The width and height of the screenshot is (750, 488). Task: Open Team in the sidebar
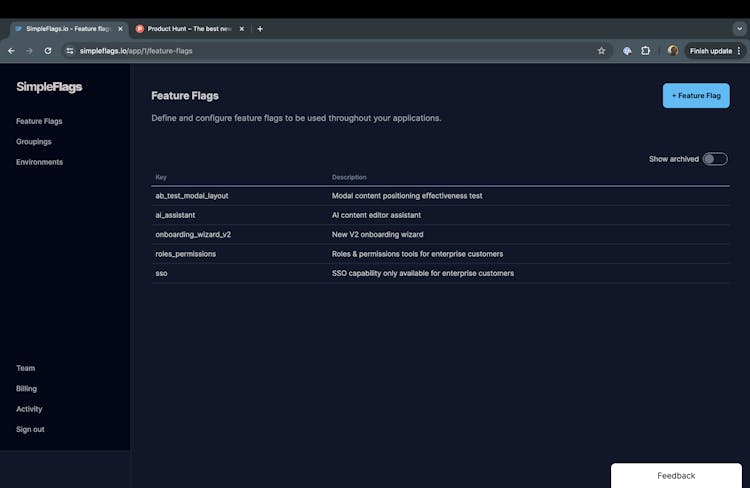pos(25,368)
